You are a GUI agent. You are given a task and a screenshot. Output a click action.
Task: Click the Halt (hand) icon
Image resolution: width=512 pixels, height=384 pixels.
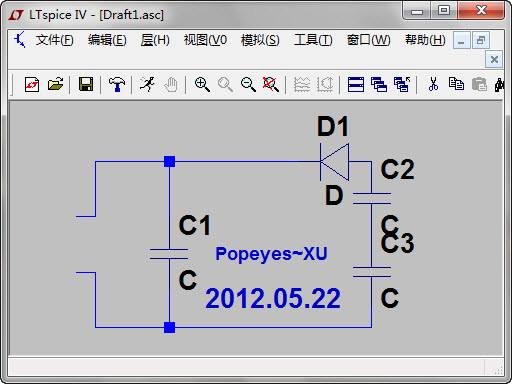click(x=171, y=84)
